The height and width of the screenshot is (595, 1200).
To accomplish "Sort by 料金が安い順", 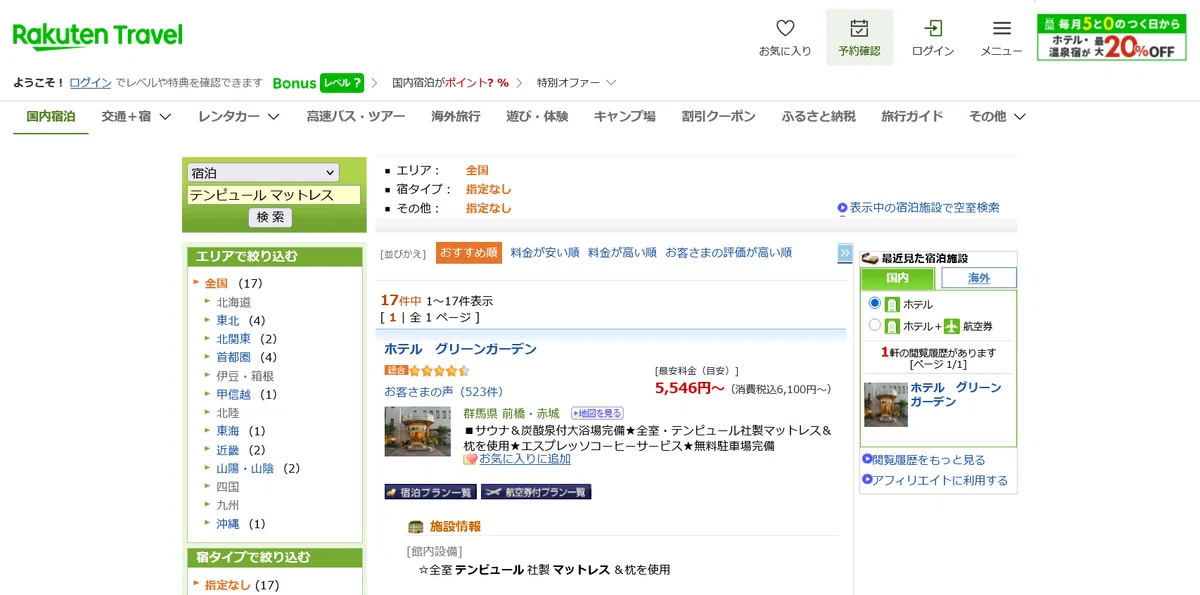I will coord(545,253).
